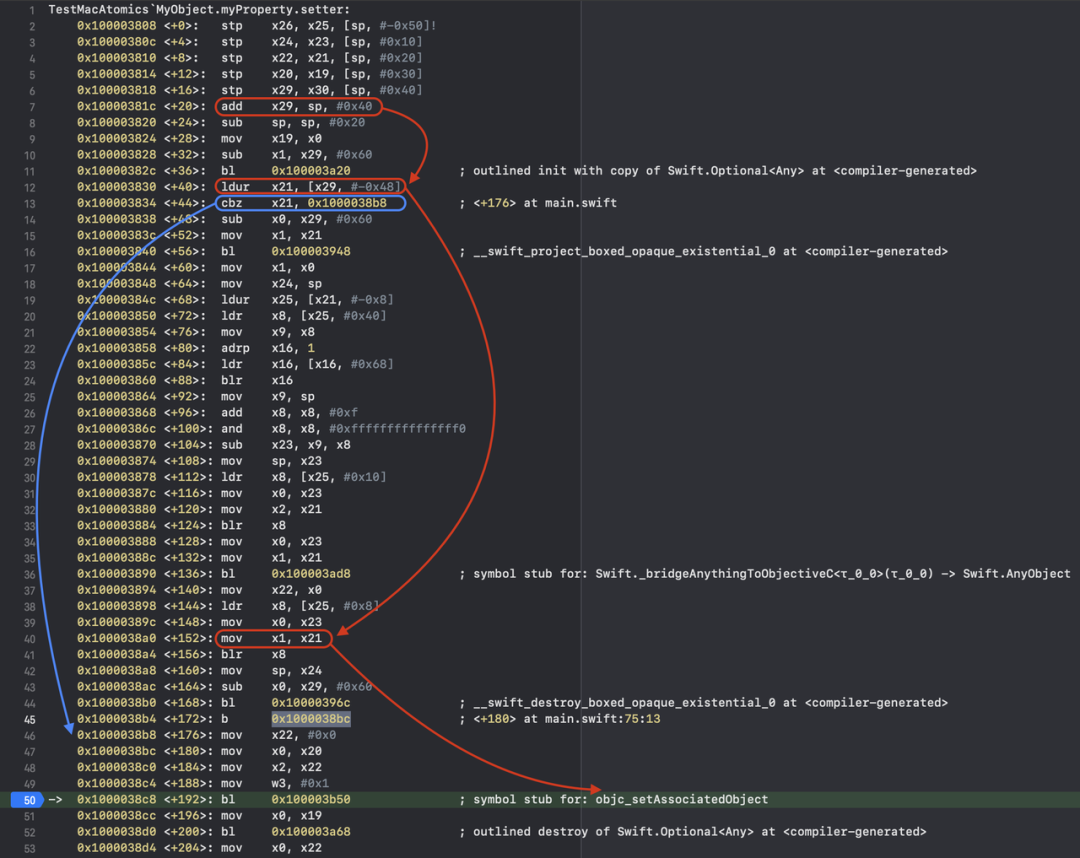Click gutter line number 1
The width and height of the screenshot is (1080, 858).
[x=32, y=10]
